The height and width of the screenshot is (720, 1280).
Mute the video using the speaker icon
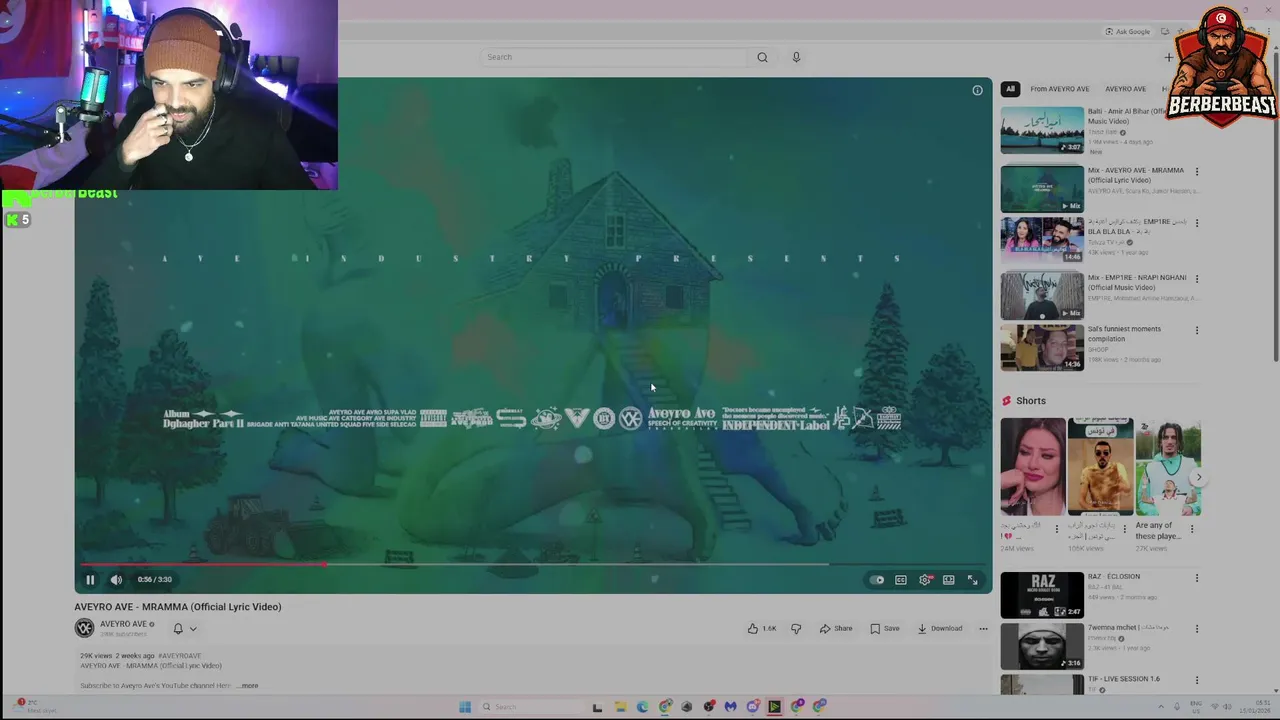coord(116,580)
